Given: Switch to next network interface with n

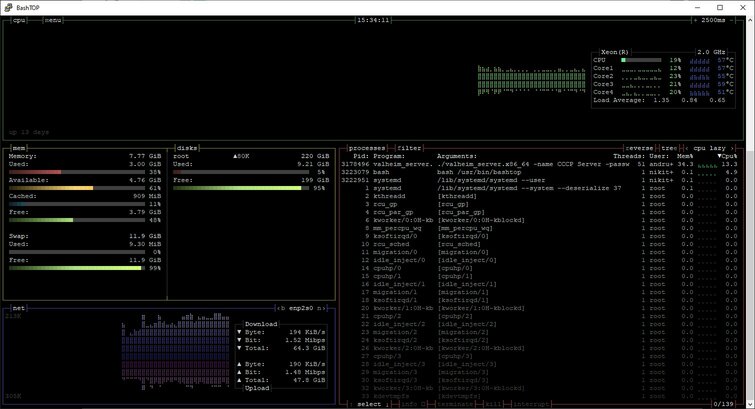Looking at the screenshot, I should pyautogui.click(x=319, y=308).
